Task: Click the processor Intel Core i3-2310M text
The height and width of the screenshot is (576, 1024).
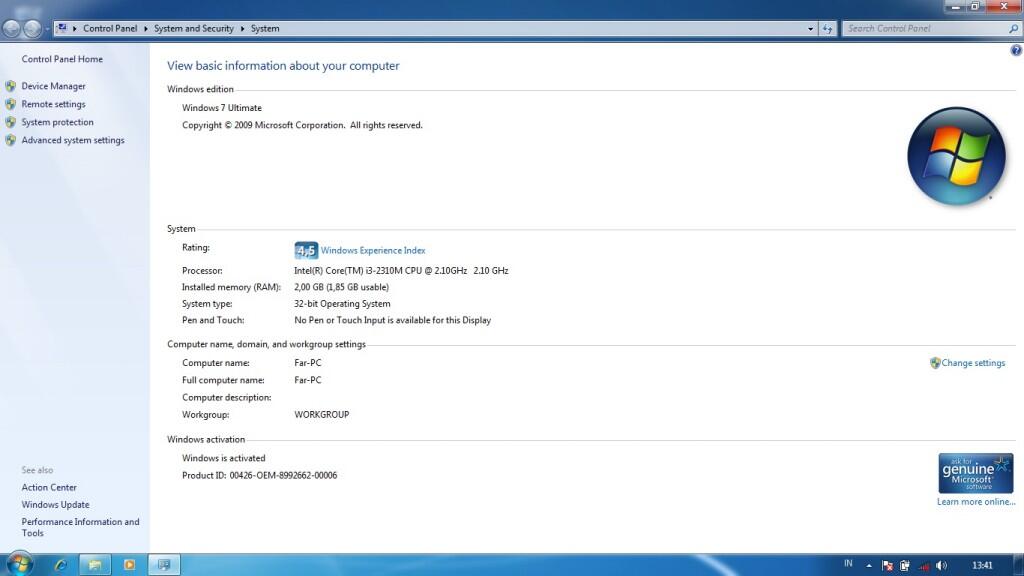Action: click(x=401, y=271)
